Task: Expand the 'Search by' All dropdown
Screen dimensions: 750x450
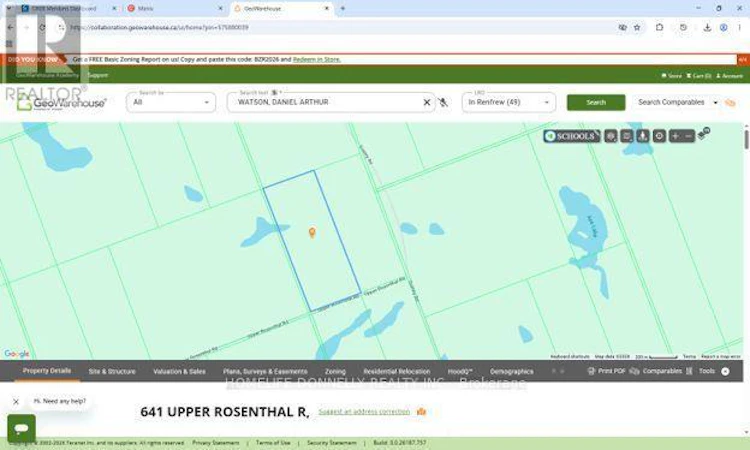Action: click(x=171, y=102)
